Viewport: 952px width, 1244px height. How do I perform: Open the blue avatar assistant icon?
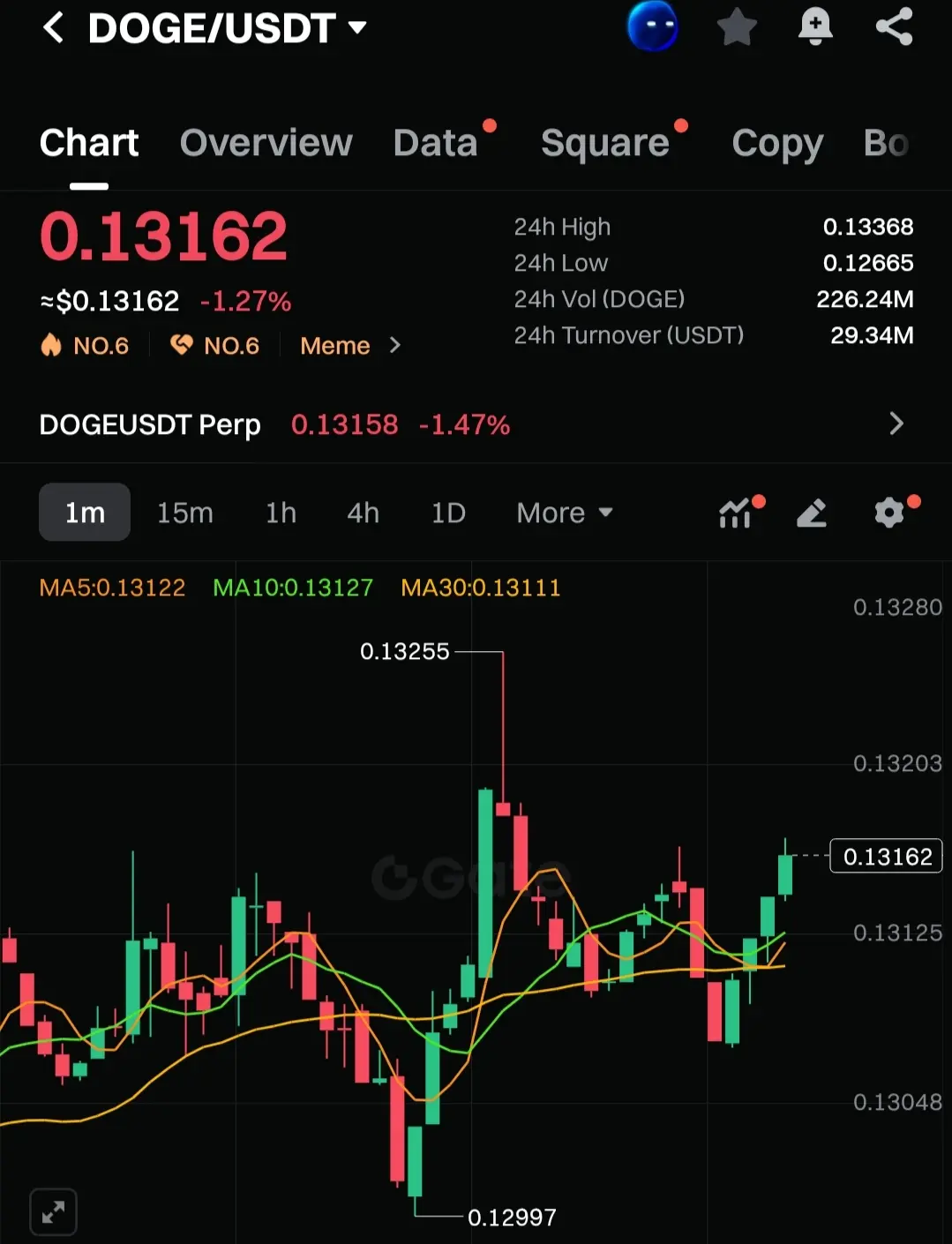(652, 26)
